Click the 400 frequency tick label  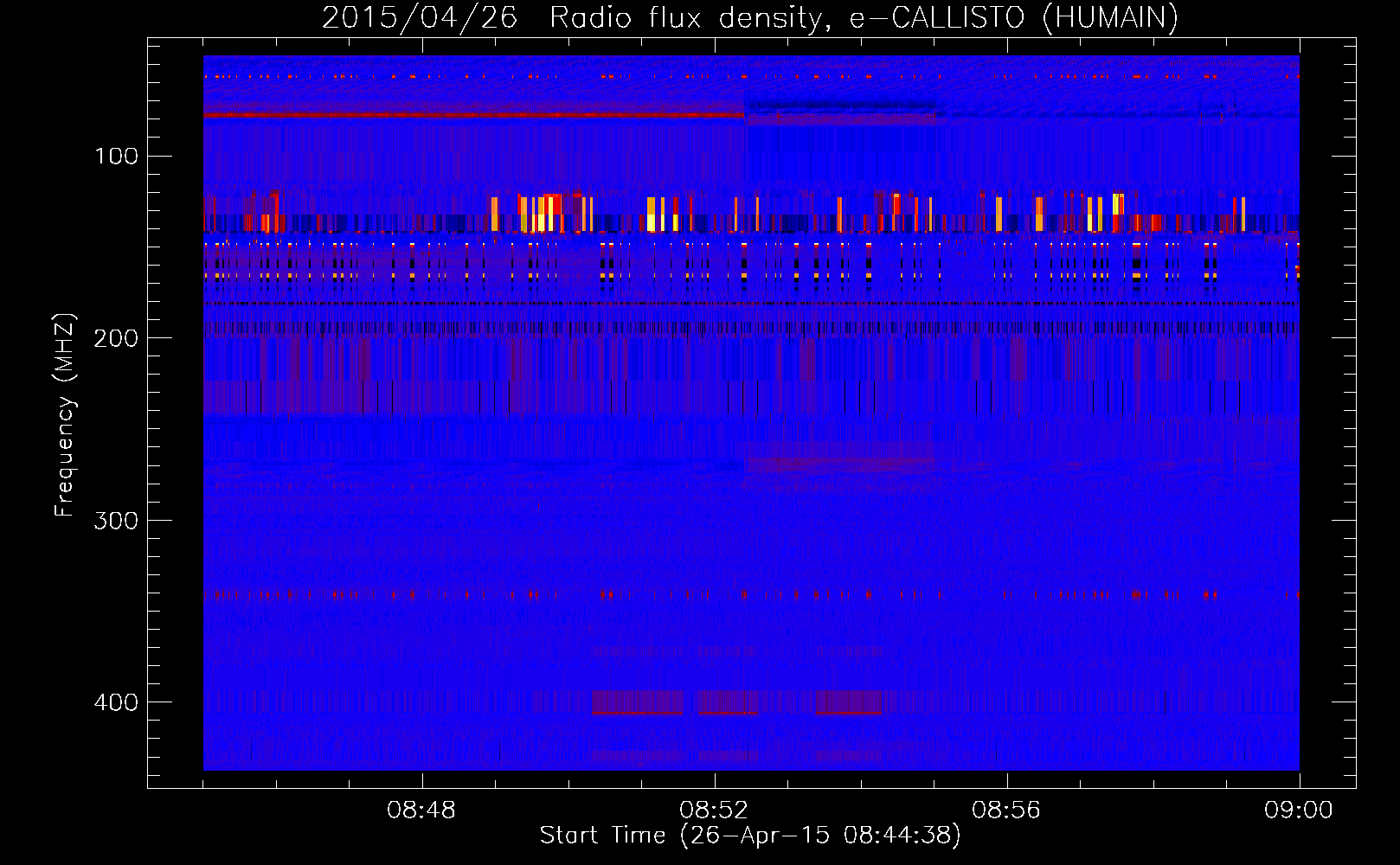click(117, 702)
